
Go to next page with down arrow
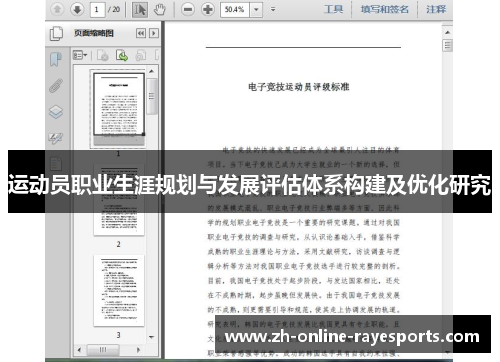click(x=77, y=9)
